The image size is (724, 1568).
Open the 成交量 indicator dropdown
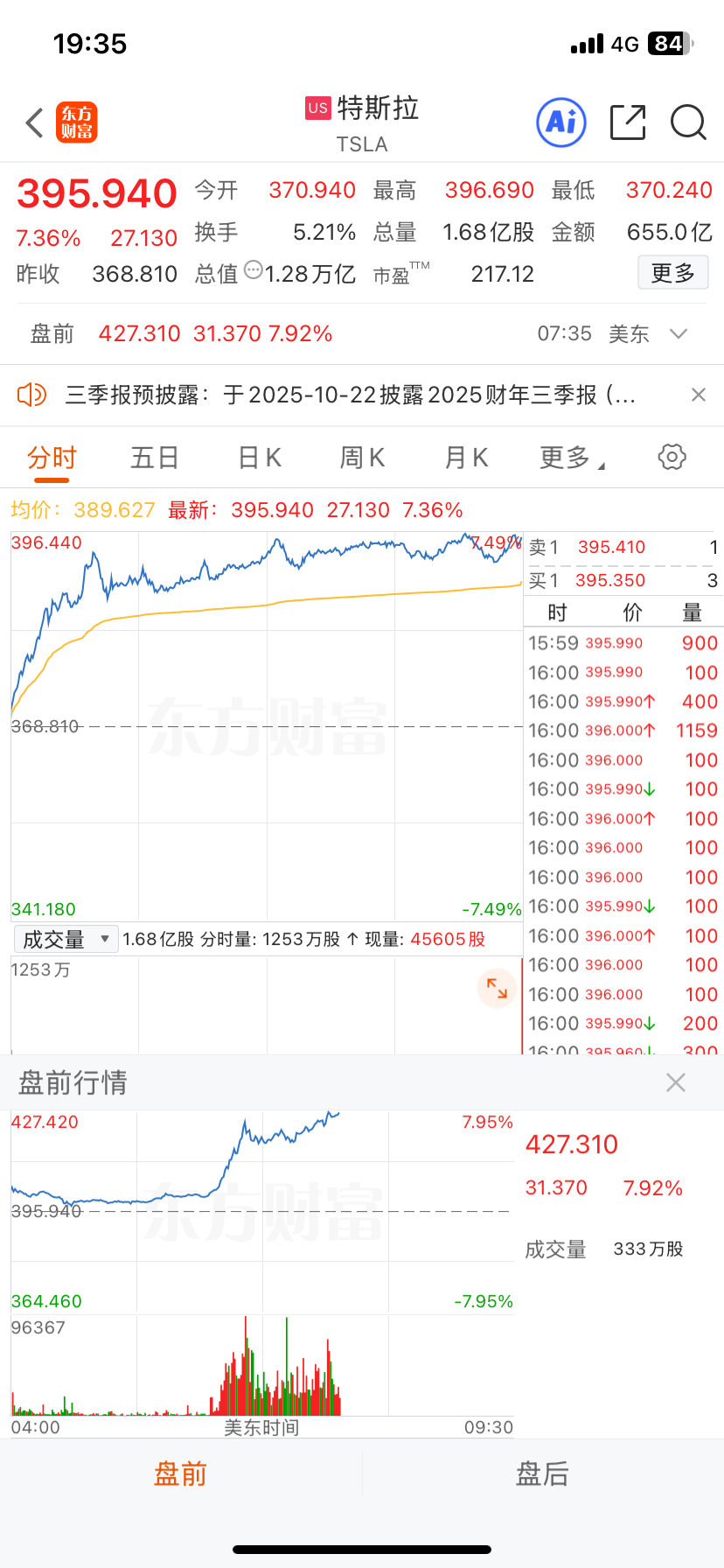point(66,939)
